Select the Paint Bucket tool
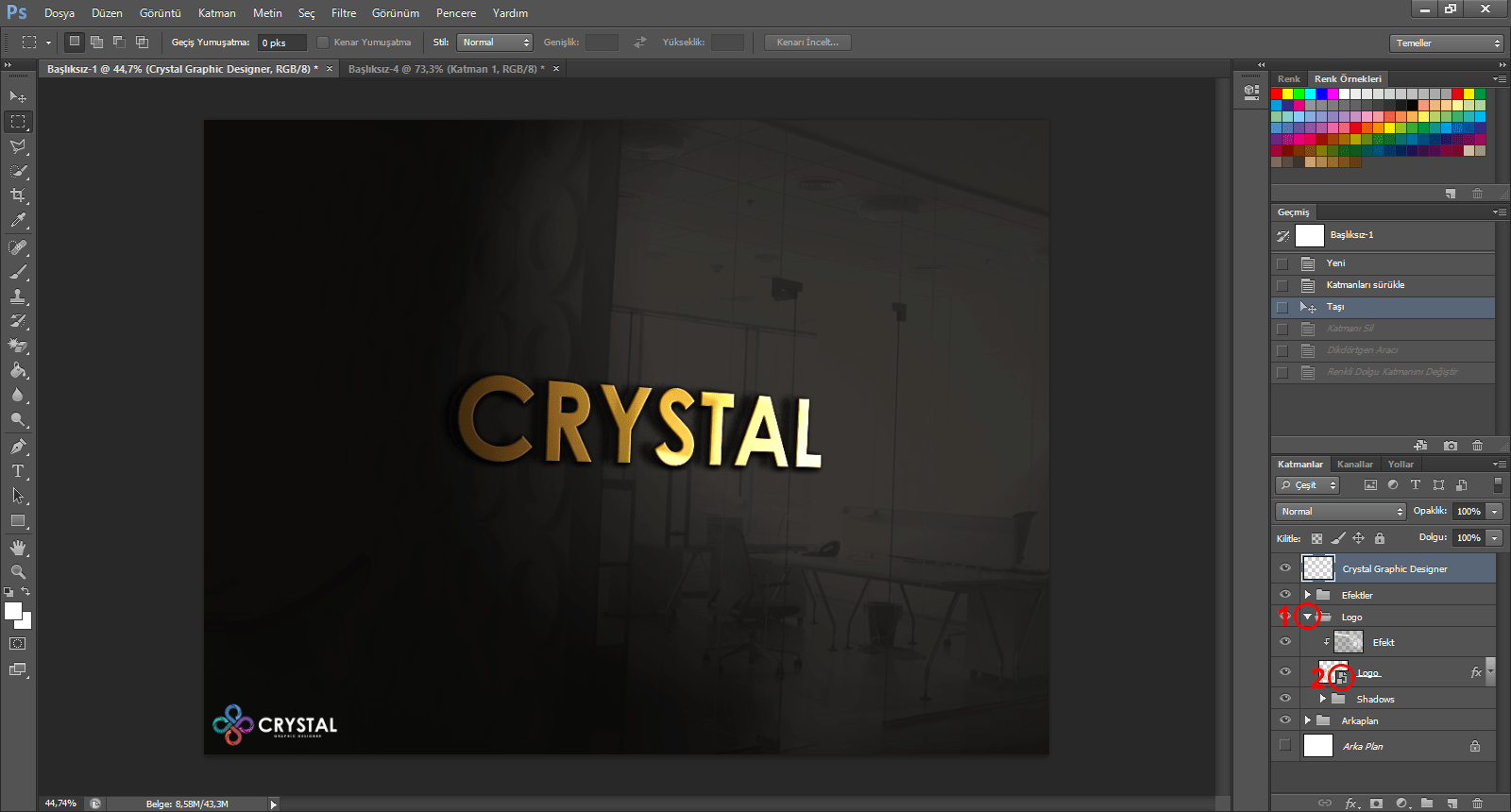Image resolution: width=1511 pixels, height=812 pixels. 18,370
